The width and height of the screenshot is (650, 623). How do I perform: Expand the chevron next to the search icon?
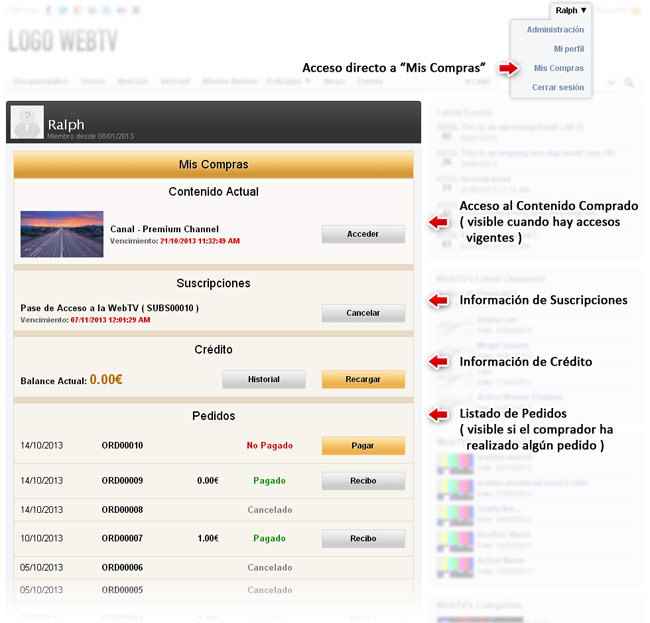[611, 83]
